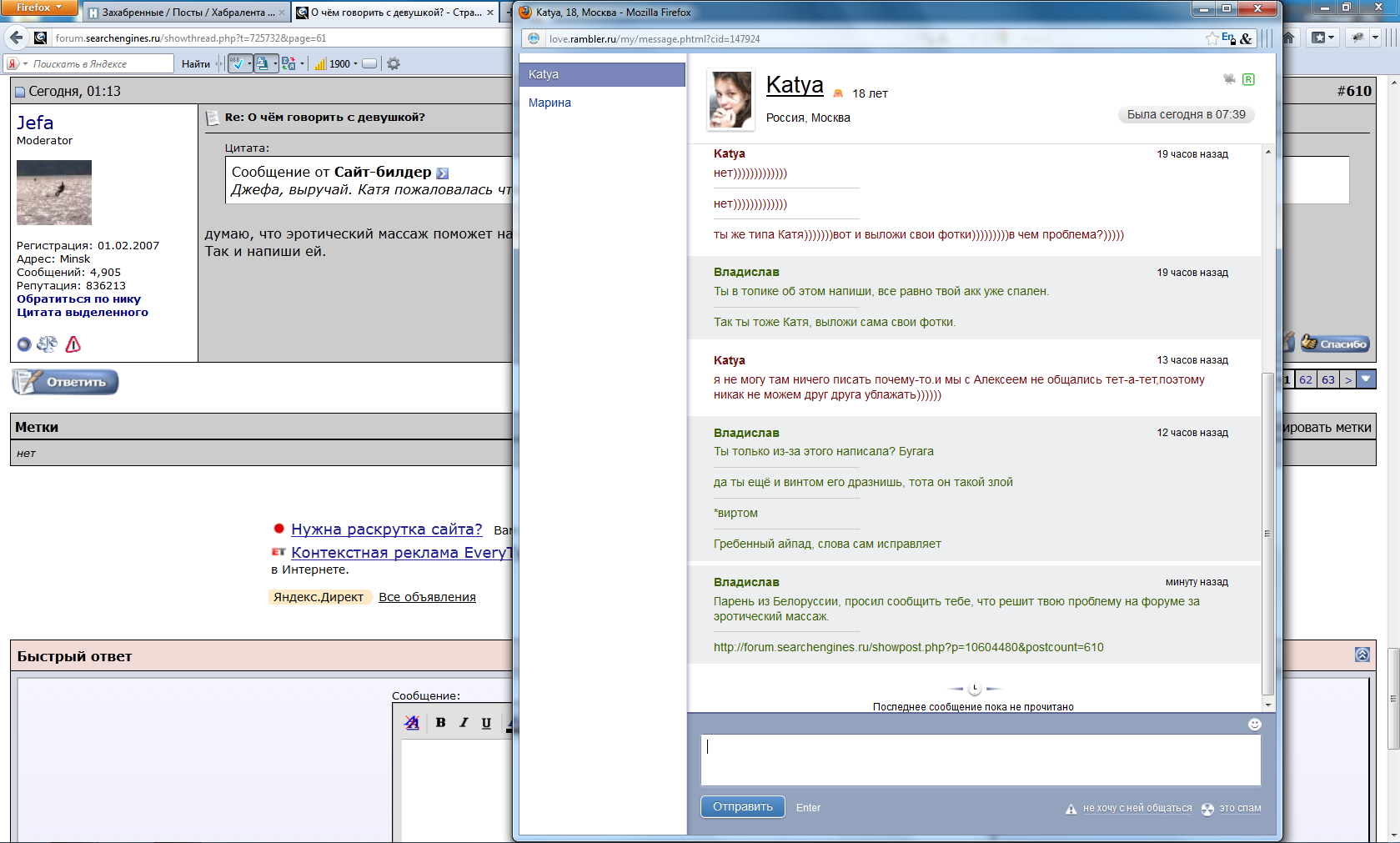
Task: Open the spell check dropdown arrow in Yandex bar
Action: pyautogui.click(x=249, y=64)
